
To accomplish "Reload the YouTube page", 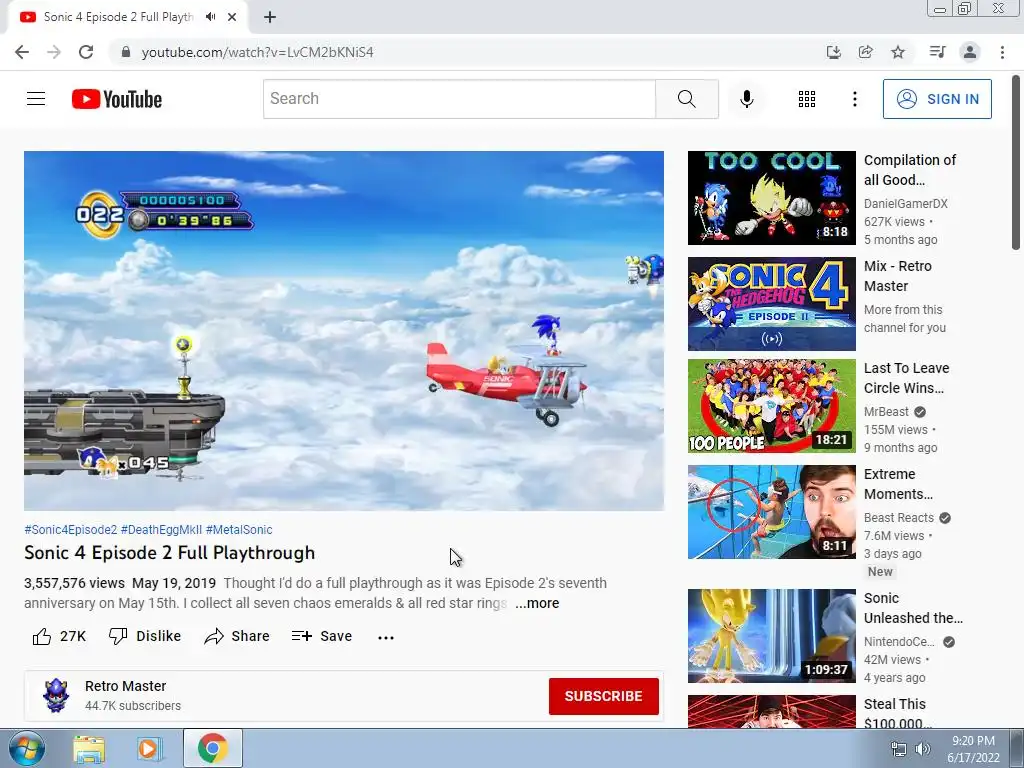I will 86,52.
